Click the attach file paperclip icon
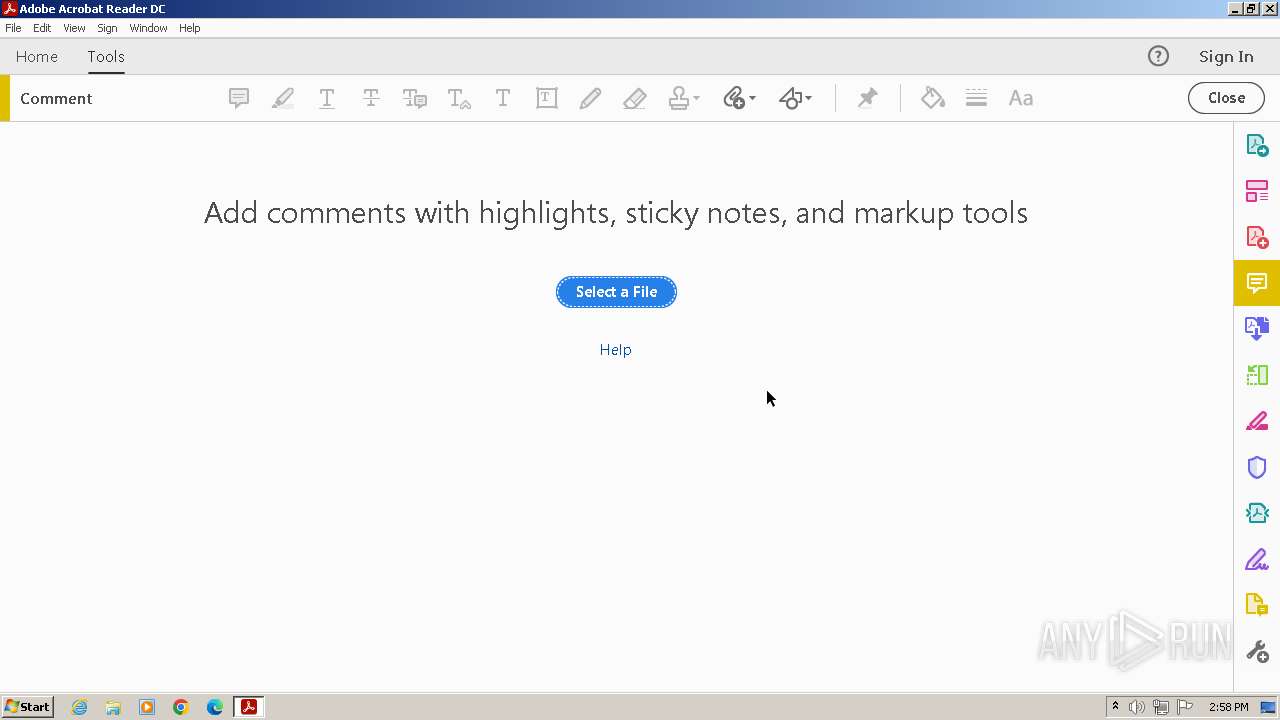 [x=734, y=98]
